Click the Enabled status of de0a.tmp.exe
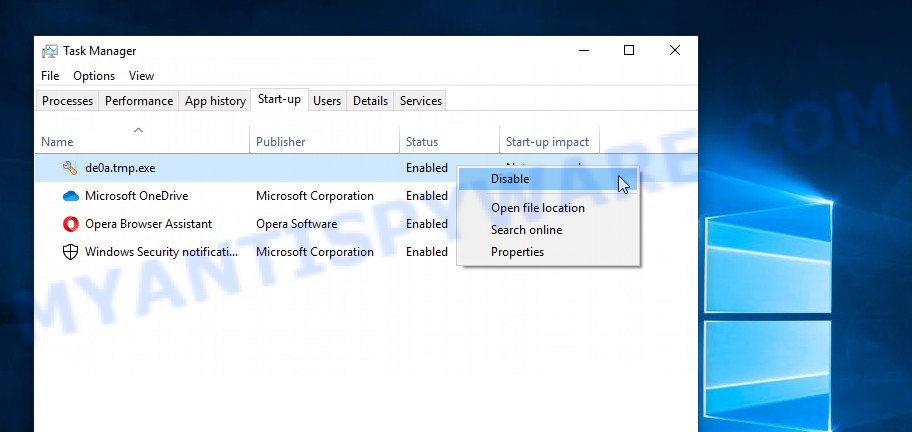Image resolution: width=912 pixels, height=432 pixels. (x=427, y=168)
